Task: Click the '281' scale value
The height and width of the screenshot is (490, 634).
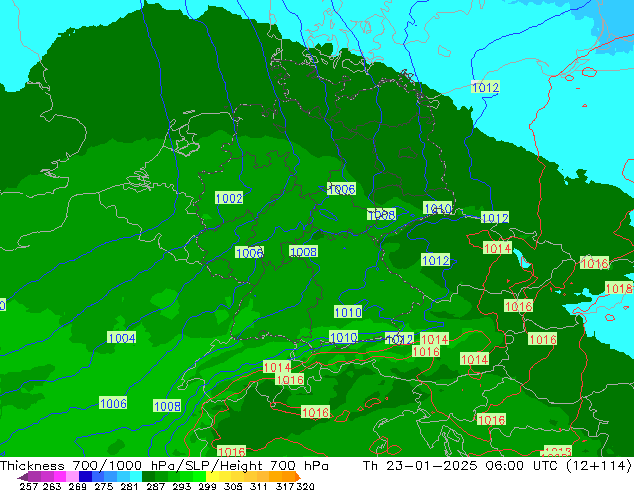Action: point(129,486)
